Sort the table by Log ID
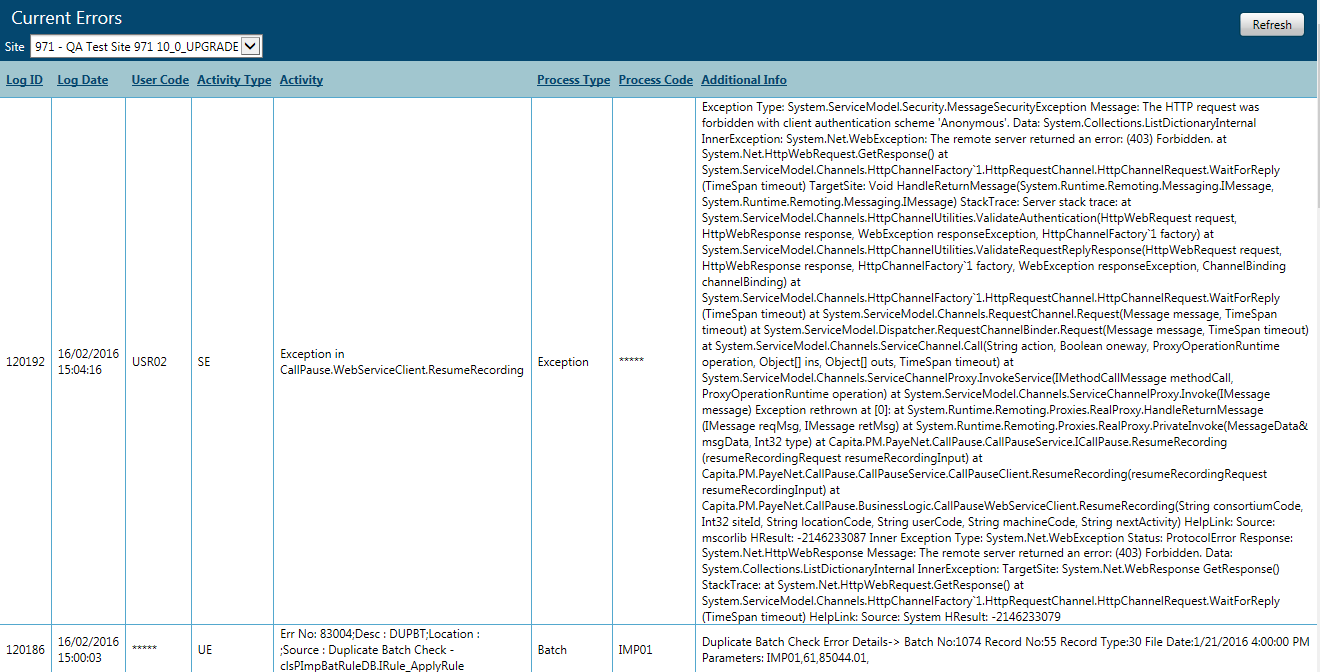 24,79
